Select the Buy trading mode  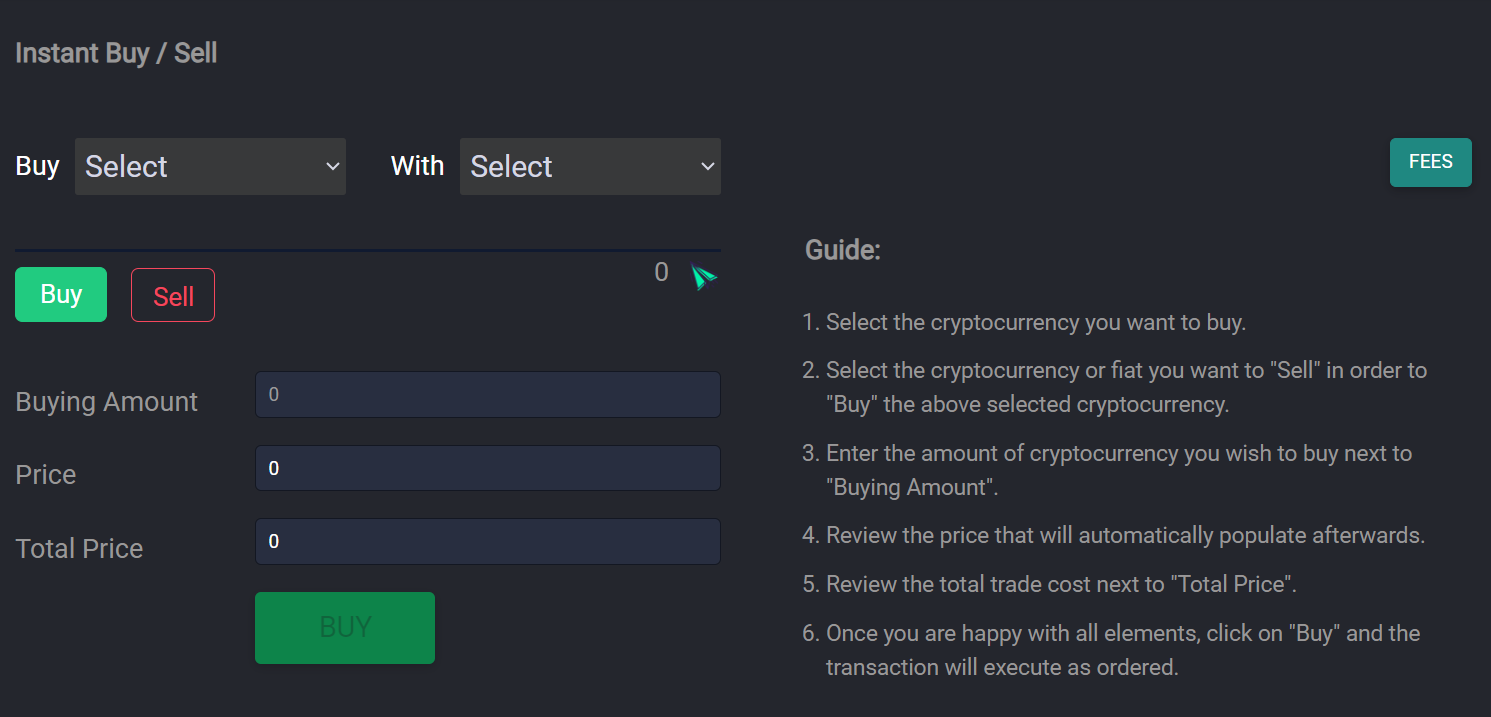coord(60,294)
